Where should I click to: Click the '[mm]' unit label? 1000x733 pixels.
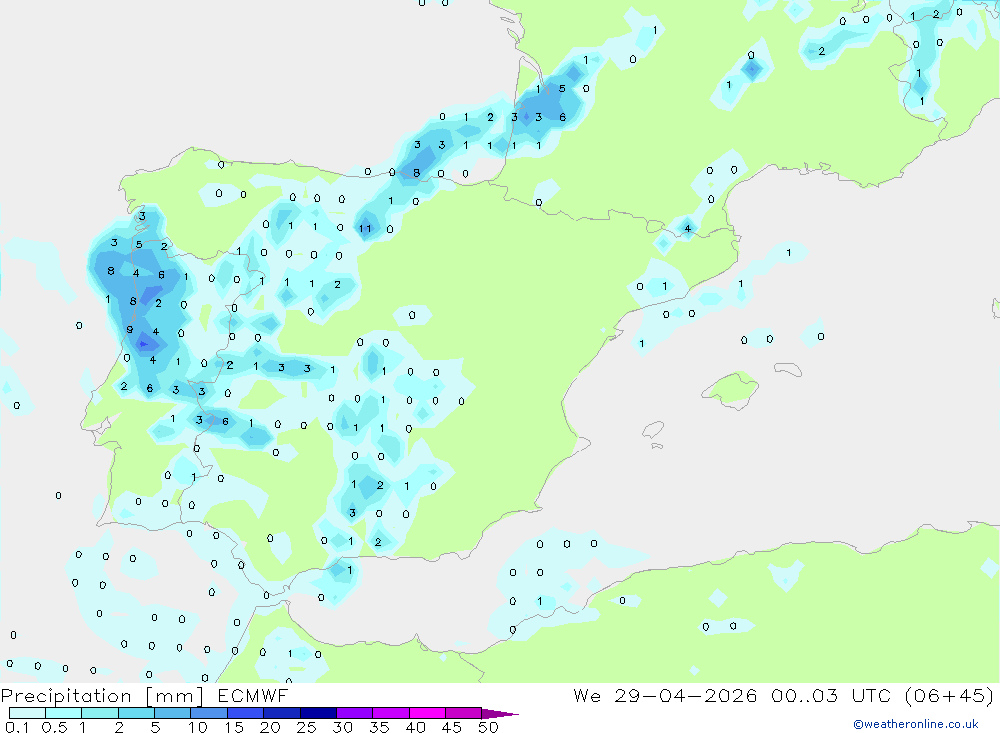point(175,696)
